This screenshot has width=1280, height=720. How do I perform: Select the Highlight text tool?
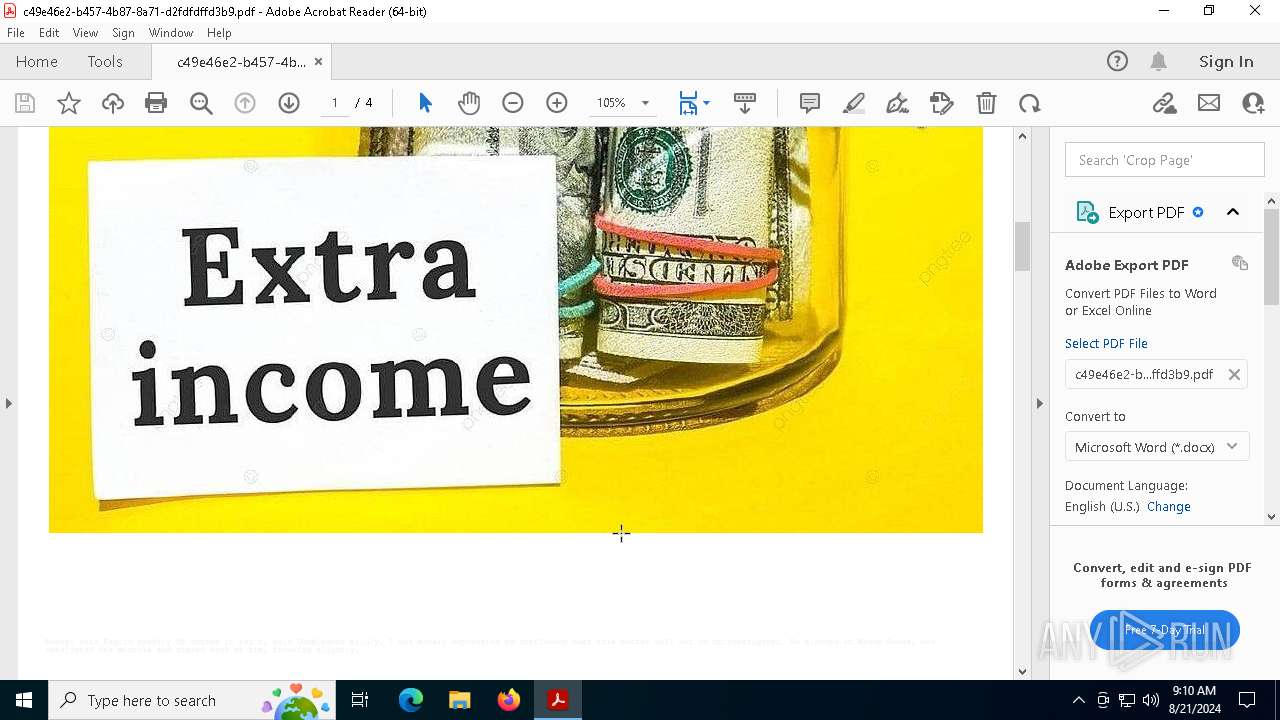[x=854, y=103]
